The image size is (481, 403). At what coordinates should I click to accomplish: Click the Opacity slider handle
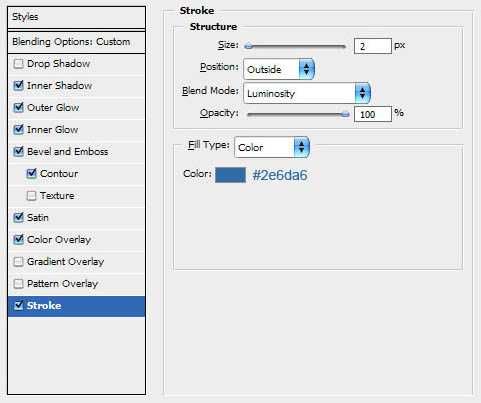pos(345,114)
